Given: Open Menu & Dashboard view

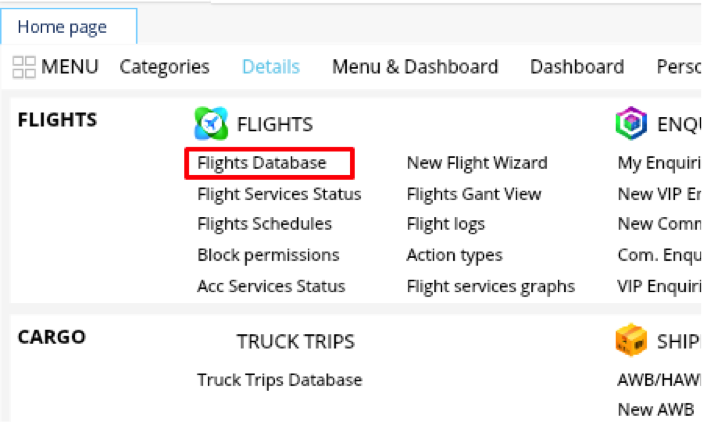Looking at the screenshot, I should [x=415, y=67].
